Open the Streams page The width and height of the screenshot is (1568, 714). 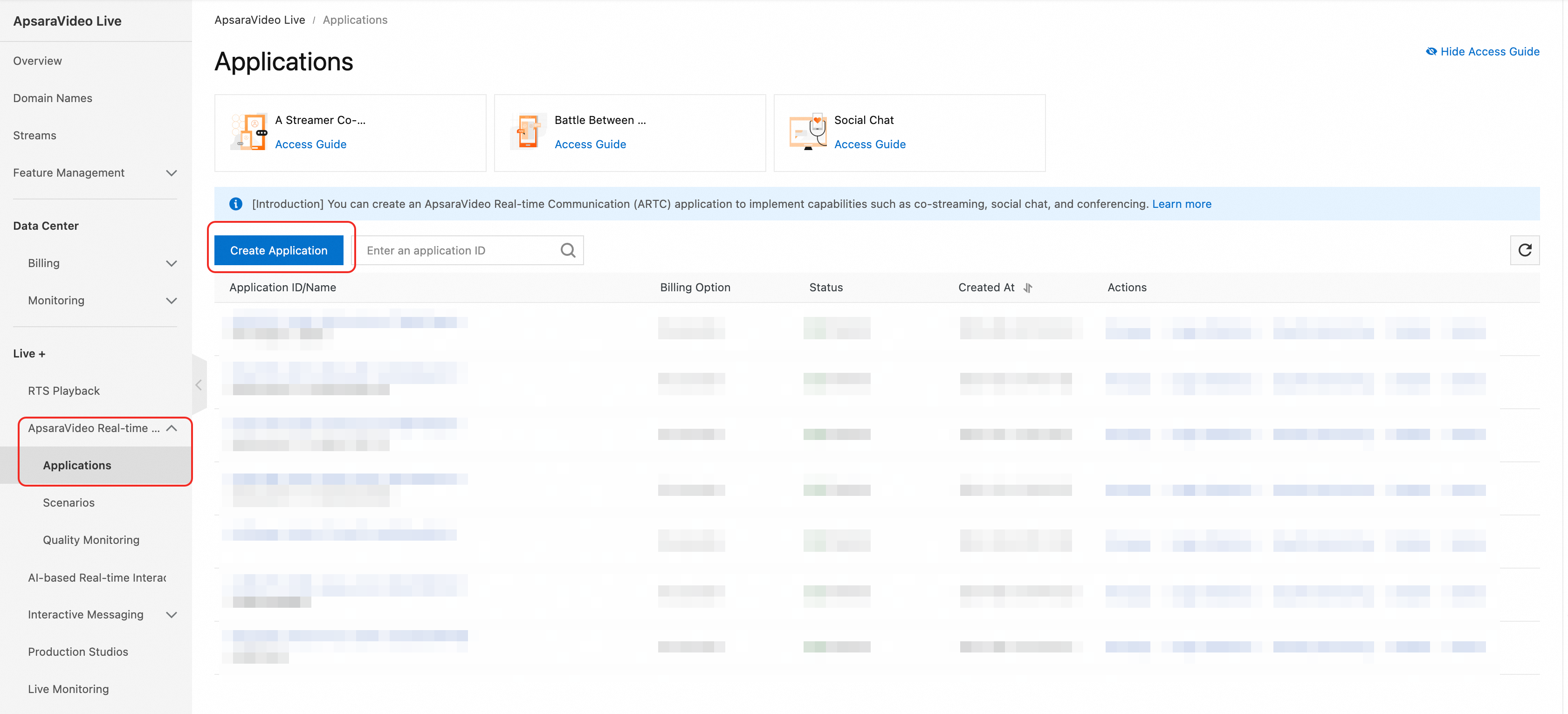(x=34, y=136)
